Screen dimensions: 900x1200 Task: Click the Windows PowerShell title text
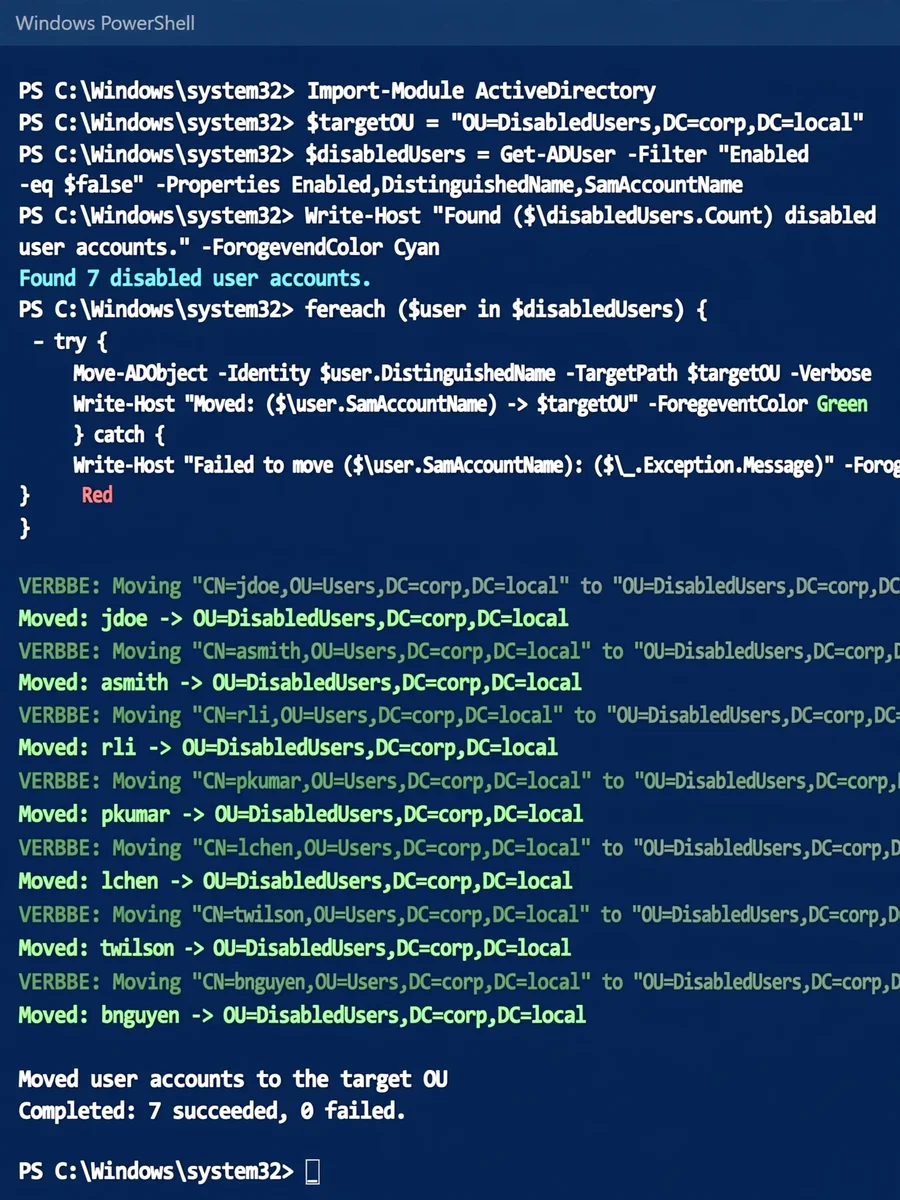(105, 22)
